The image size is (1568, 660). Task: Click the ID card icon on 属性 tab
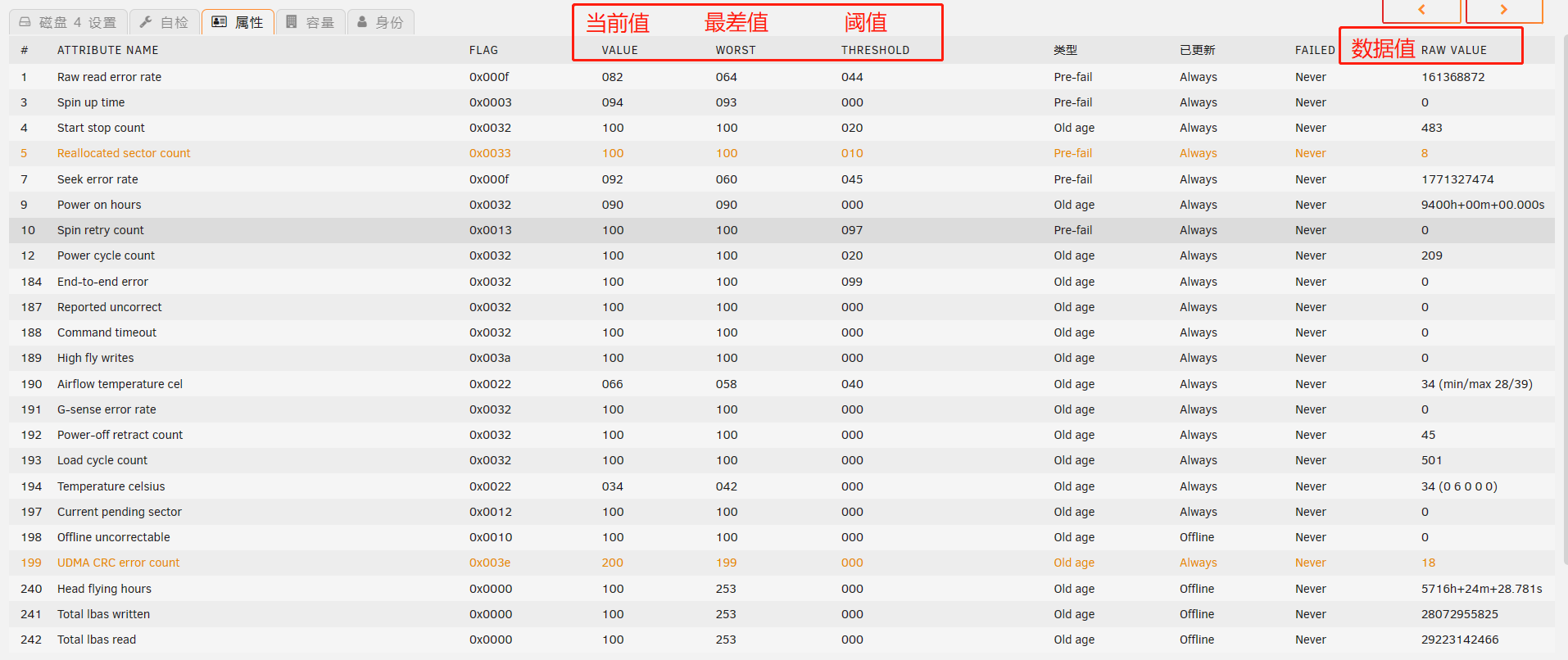219,22
